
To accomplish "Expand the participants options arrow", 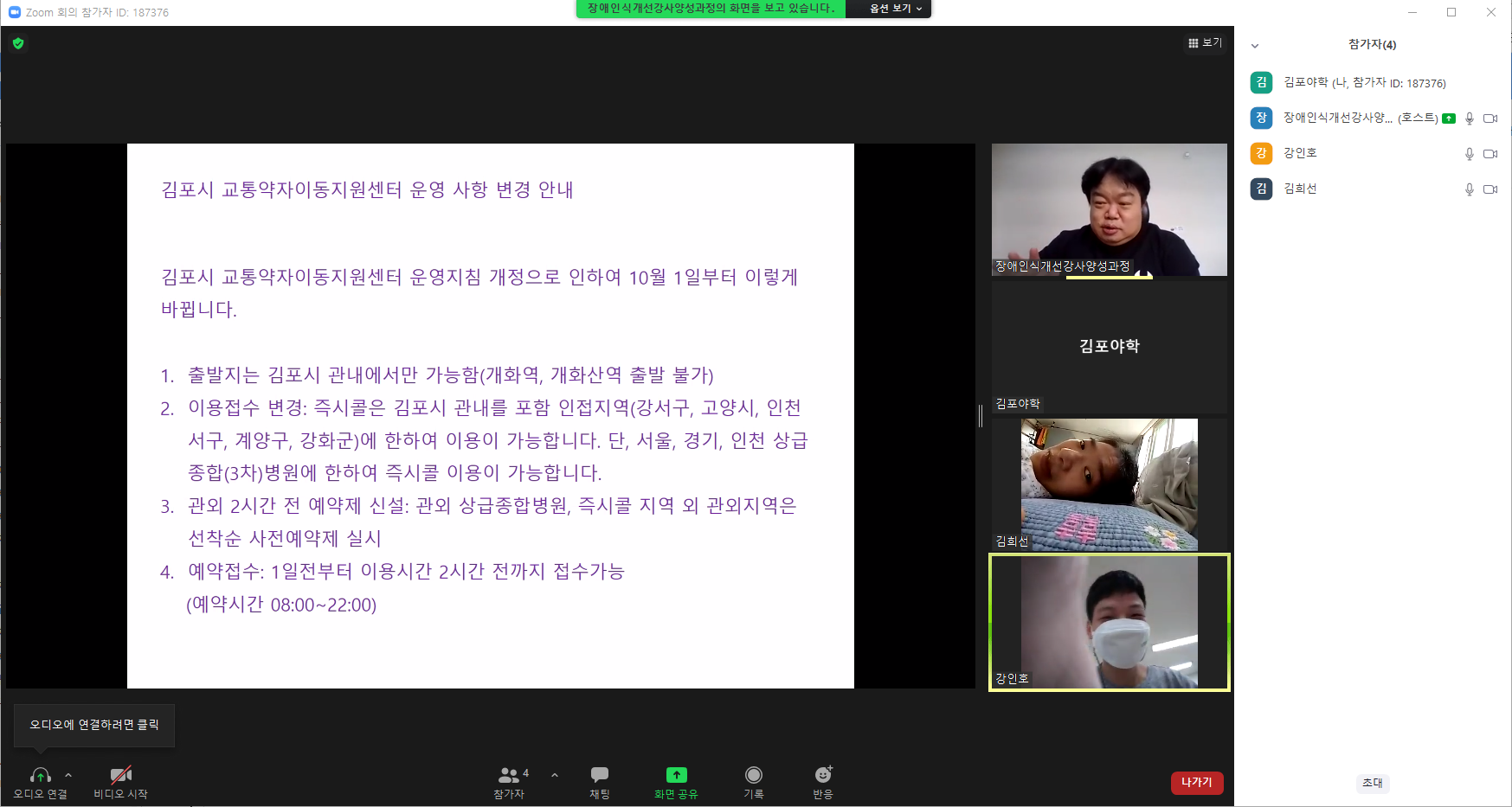I will click(555, 775).
